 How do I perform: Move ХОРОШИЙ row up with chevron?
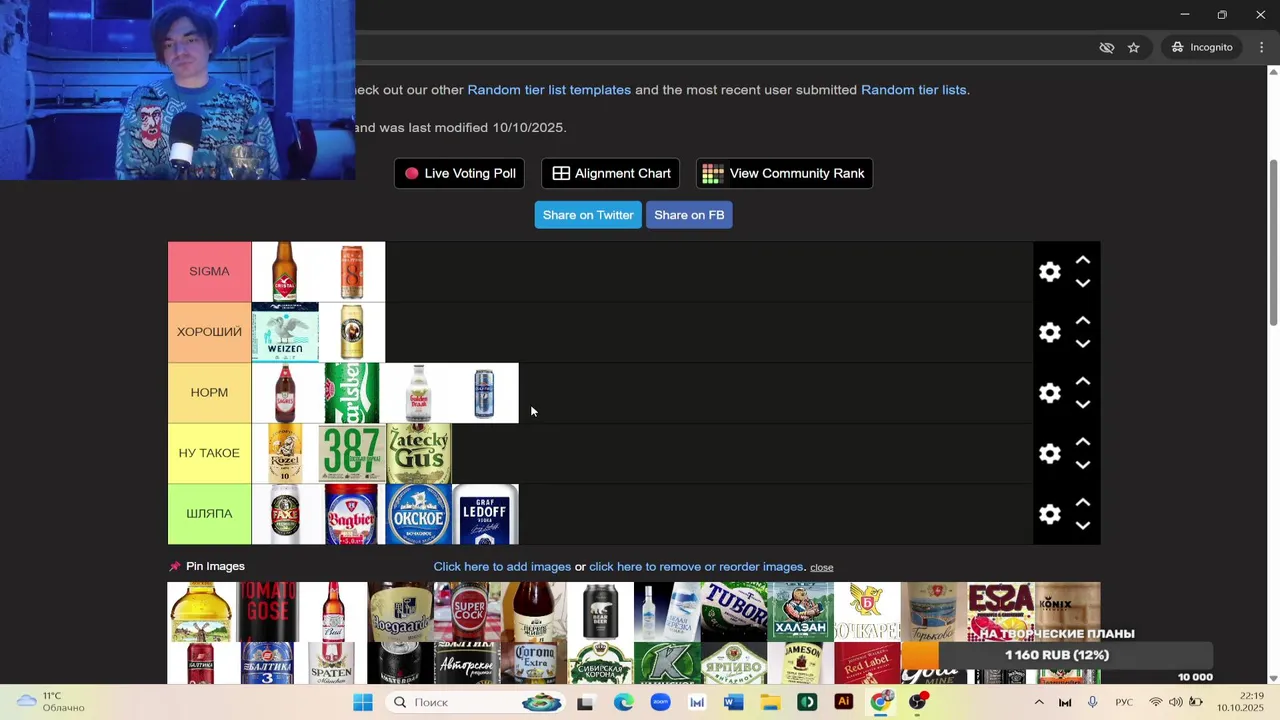click(x=1082, y=321)
